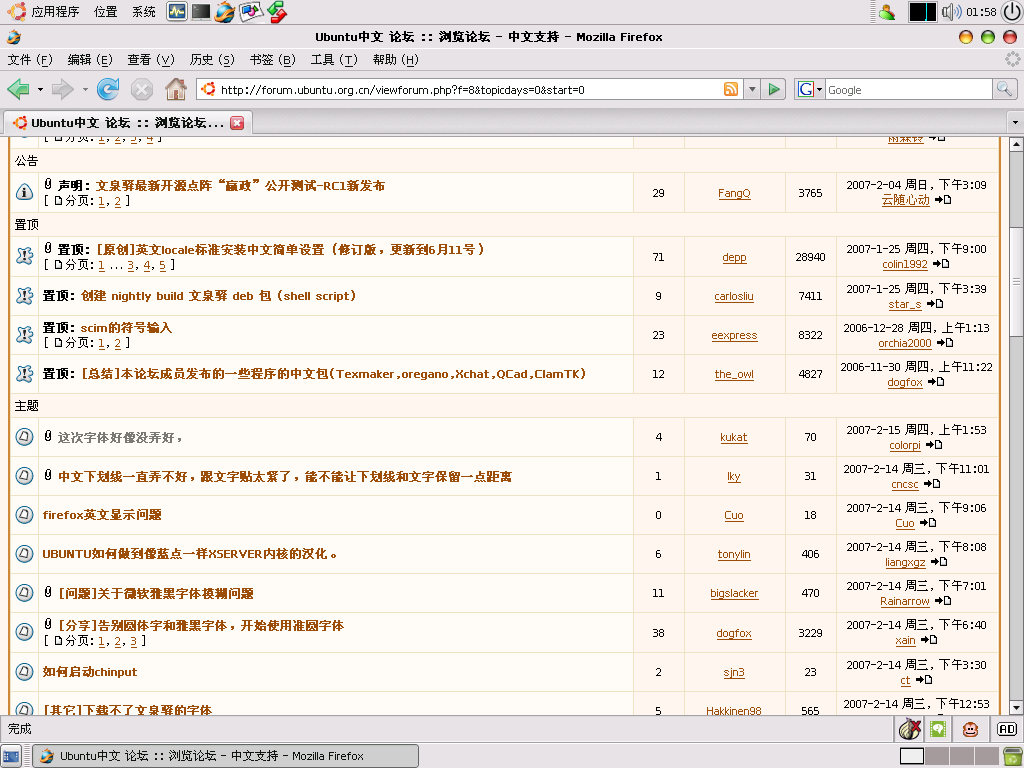Viewport: 1024px width, 768px height.
Task: Click the vertical scrollbar up arrow
Action: coord(1016,144)
